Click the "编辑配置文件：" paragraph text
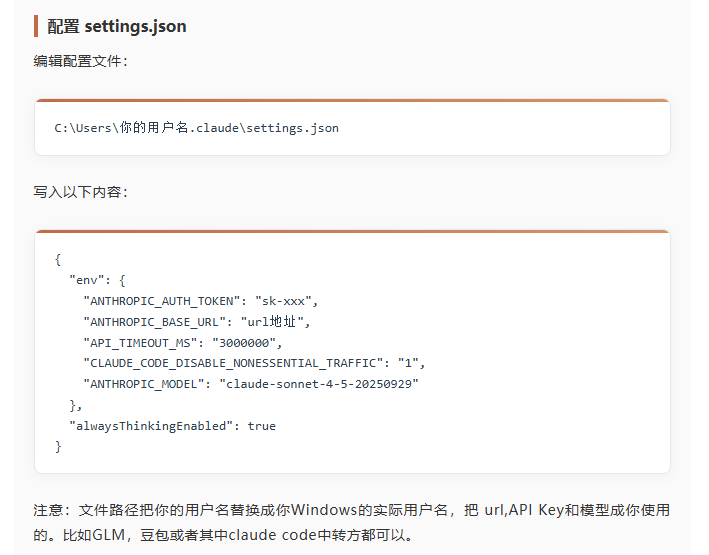The height and width of the screenshot is (555, 709). [80, 61]
